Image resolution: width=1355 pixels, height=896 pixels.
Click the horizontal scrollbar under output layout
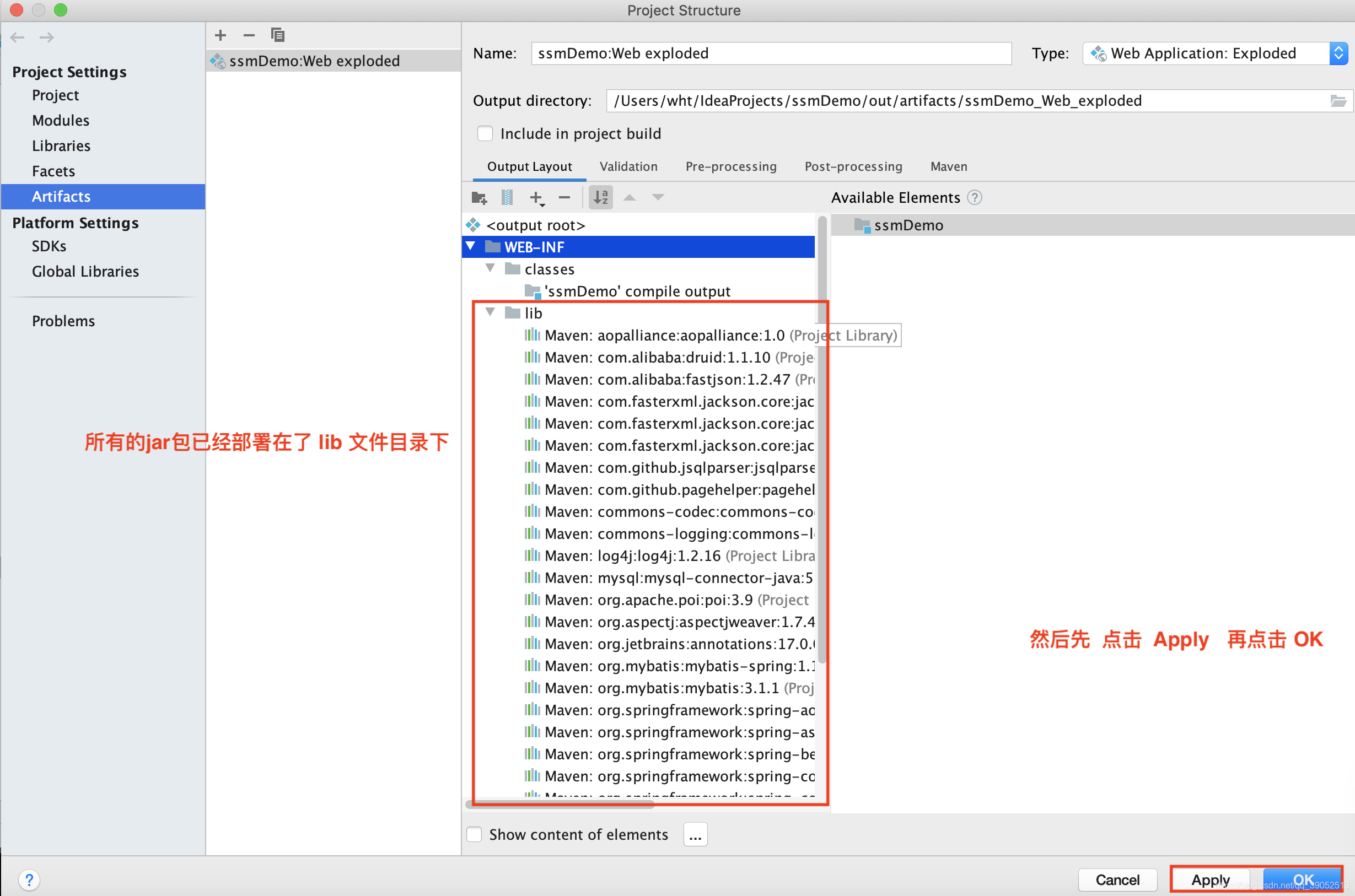[560, 805]
